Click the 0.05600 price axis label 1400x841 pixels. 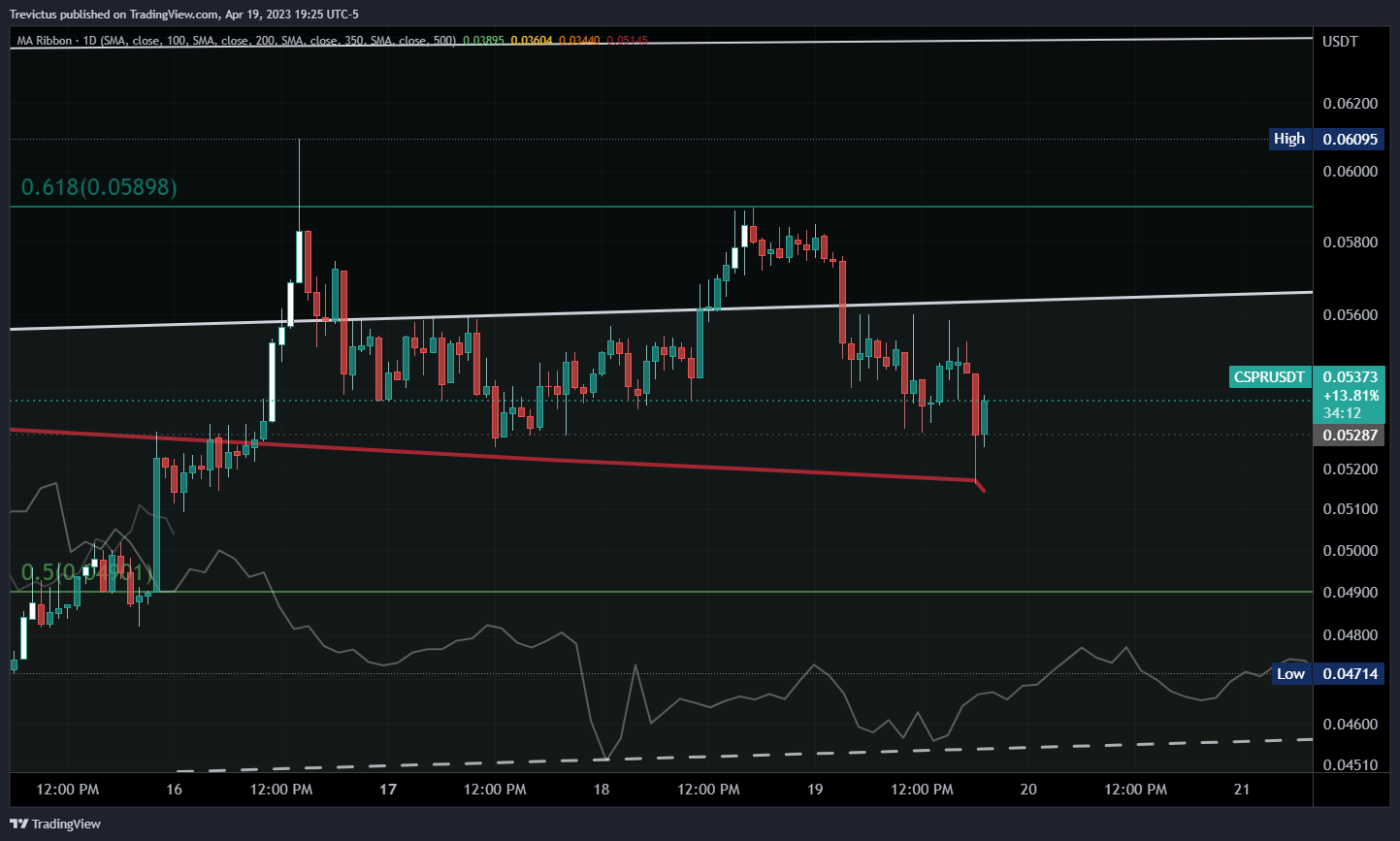[x=1351, y=315]
